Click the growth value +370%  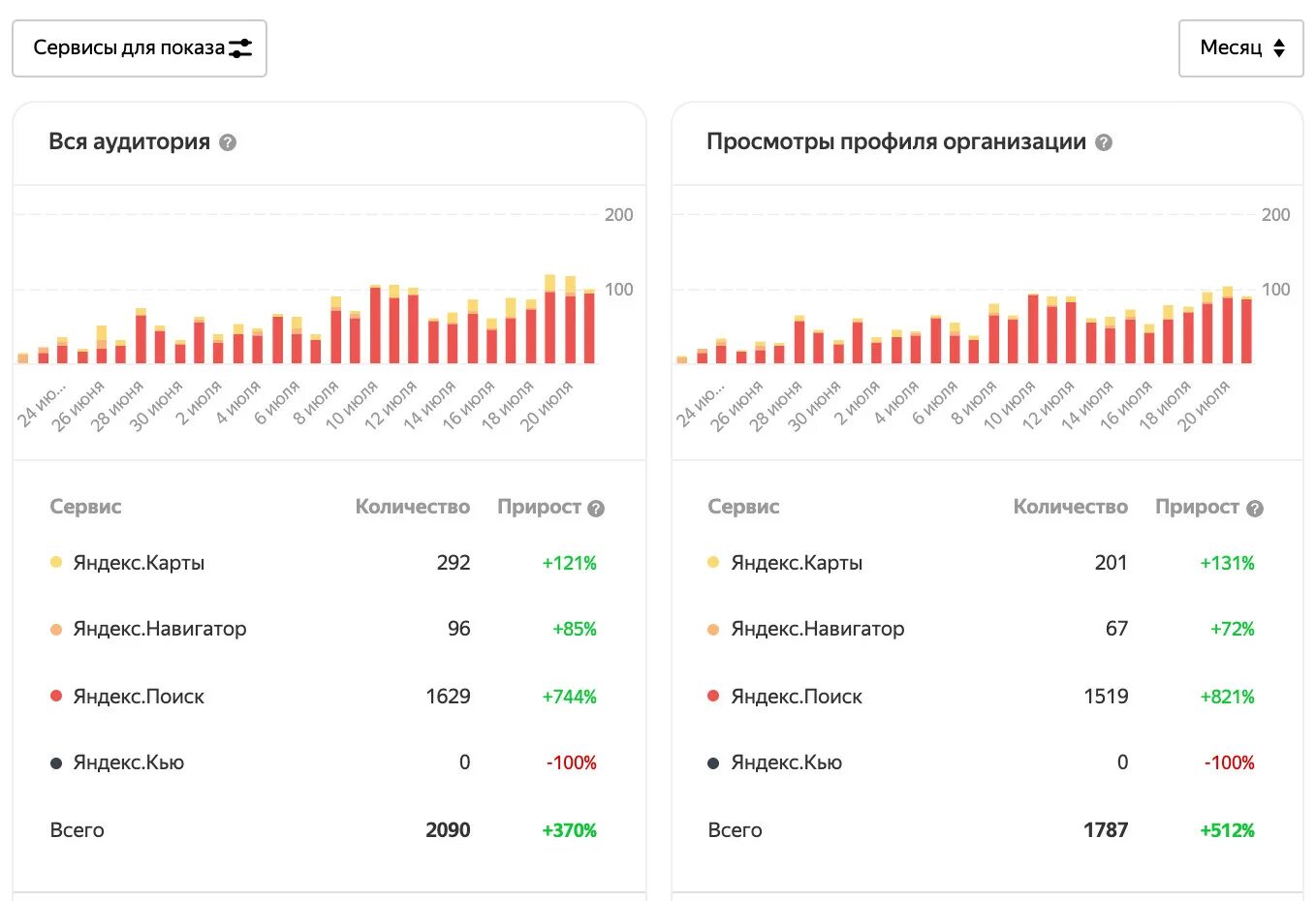(570, 830)
